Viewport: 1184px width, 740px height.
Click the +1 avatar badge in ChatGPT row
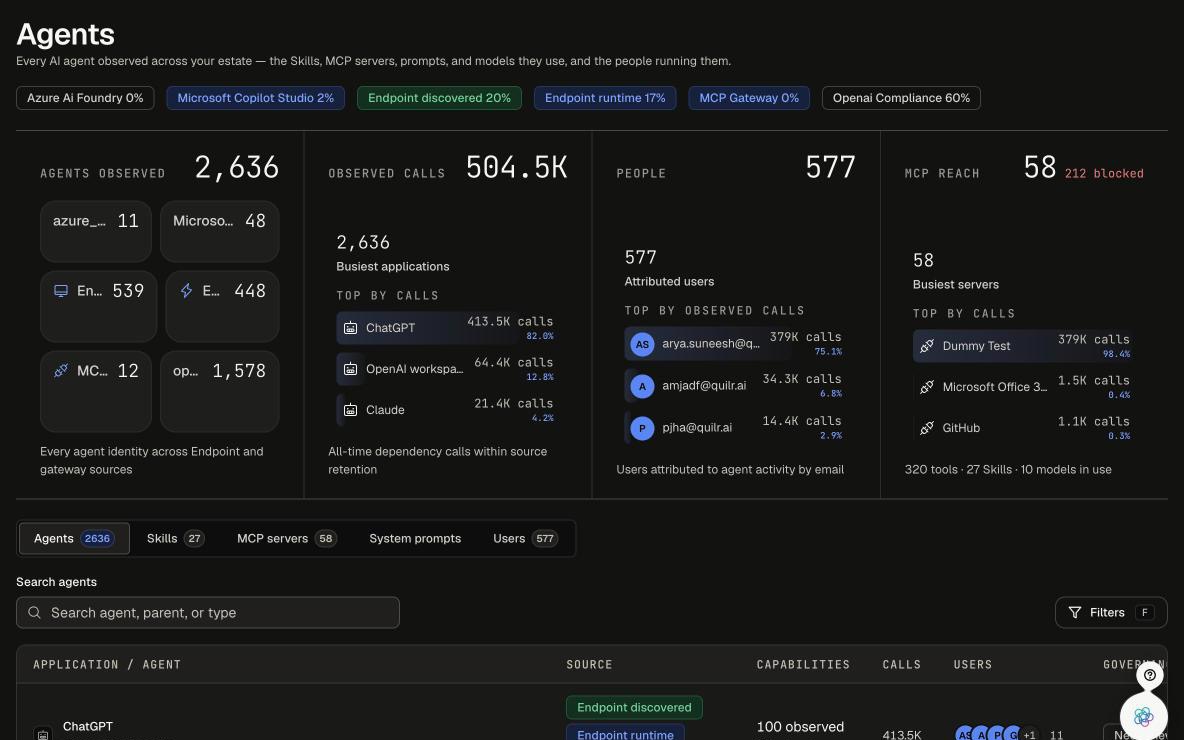point(1029,735)
